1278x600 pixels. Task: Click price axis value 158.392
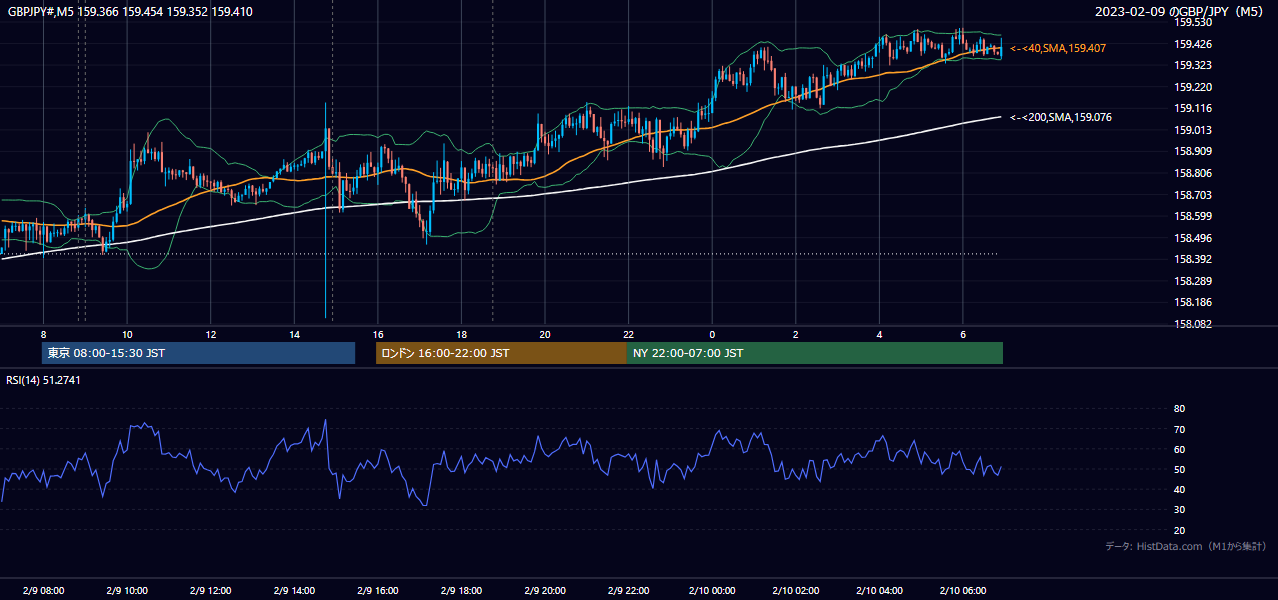(x=1193, y=259)
